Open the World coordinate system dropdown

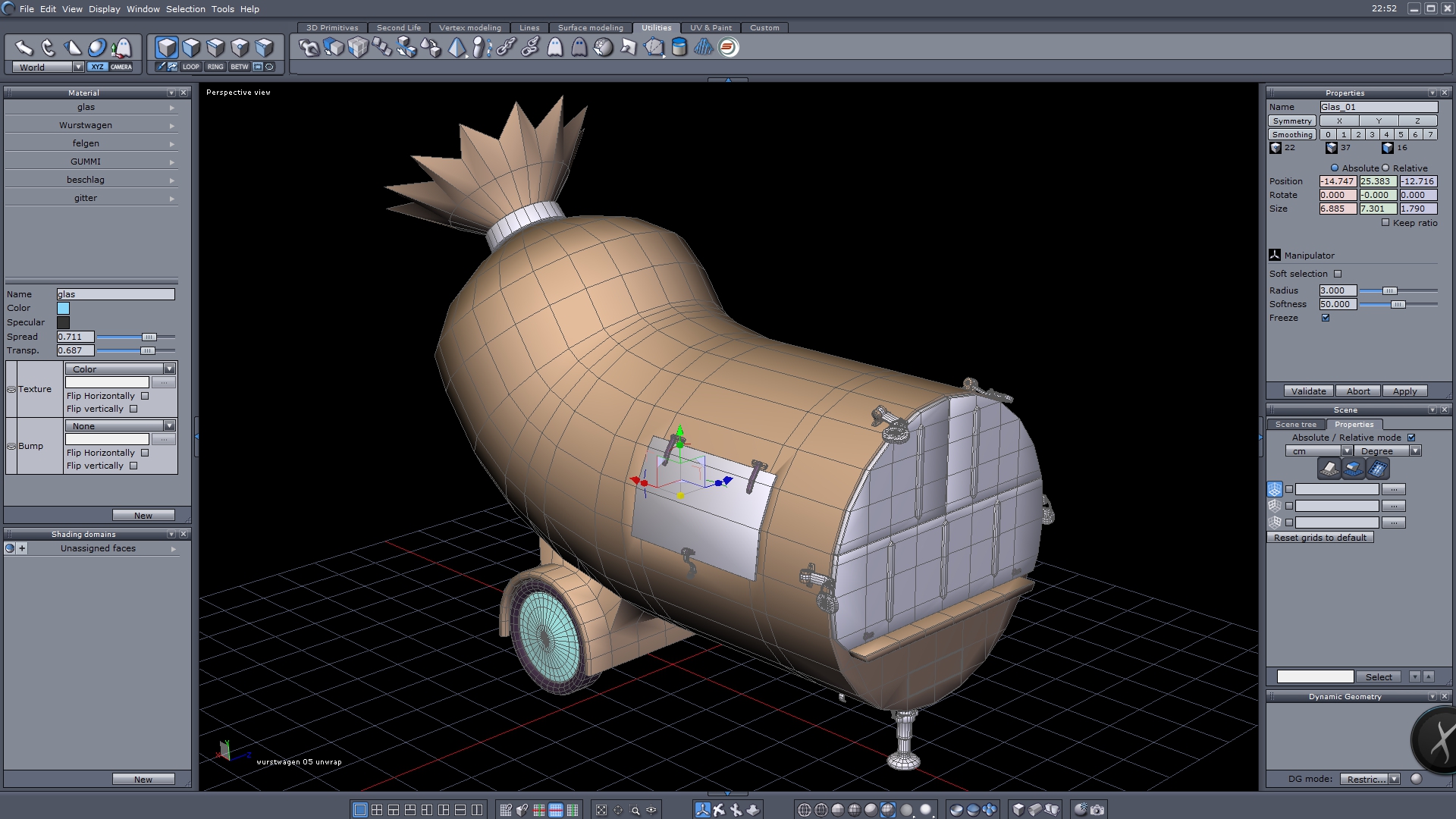click(78, 67)
